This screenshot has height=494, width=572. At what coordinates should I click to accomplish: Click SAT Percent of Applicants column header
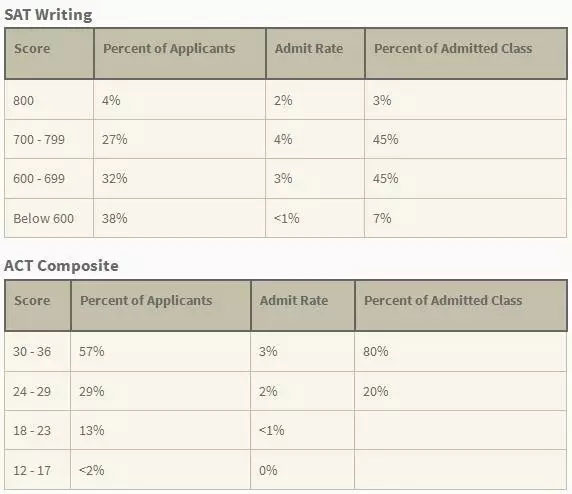[x=180, y=54]
